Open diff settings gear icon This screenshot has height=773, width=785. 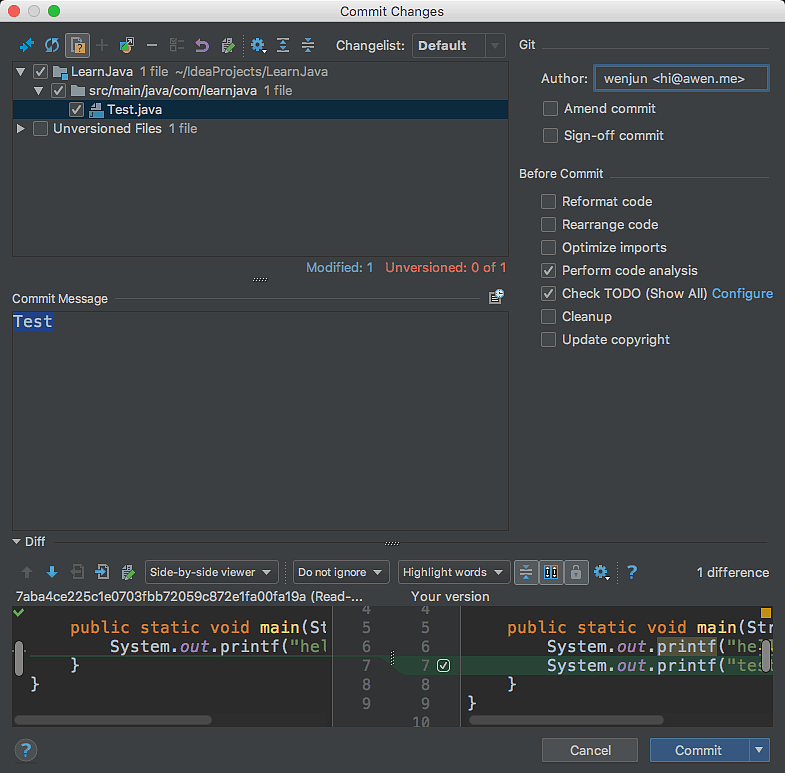pos(600,572)
